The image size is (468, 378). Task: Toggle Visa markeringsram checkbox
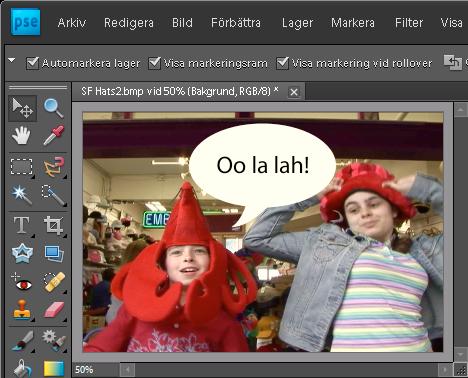154,63
